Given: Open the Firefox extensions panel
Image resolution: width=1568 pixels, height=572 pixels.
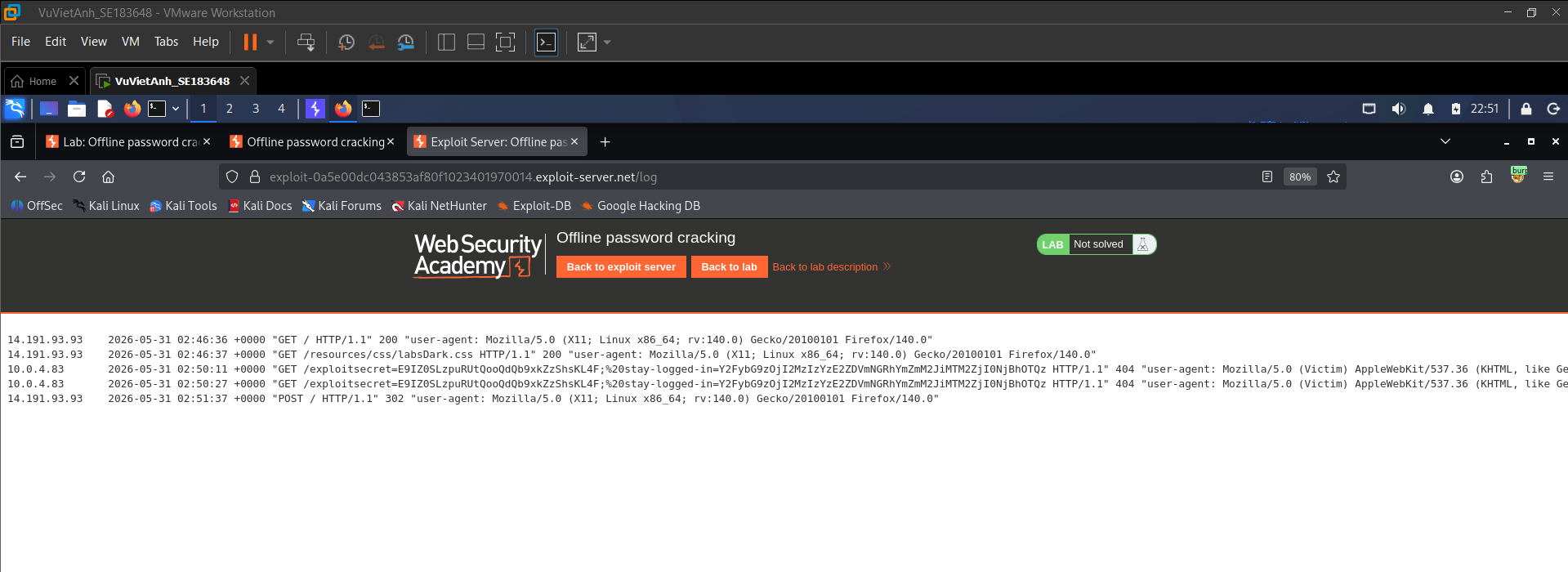Looking at the screenshot, I should (x=1486, y=177).
